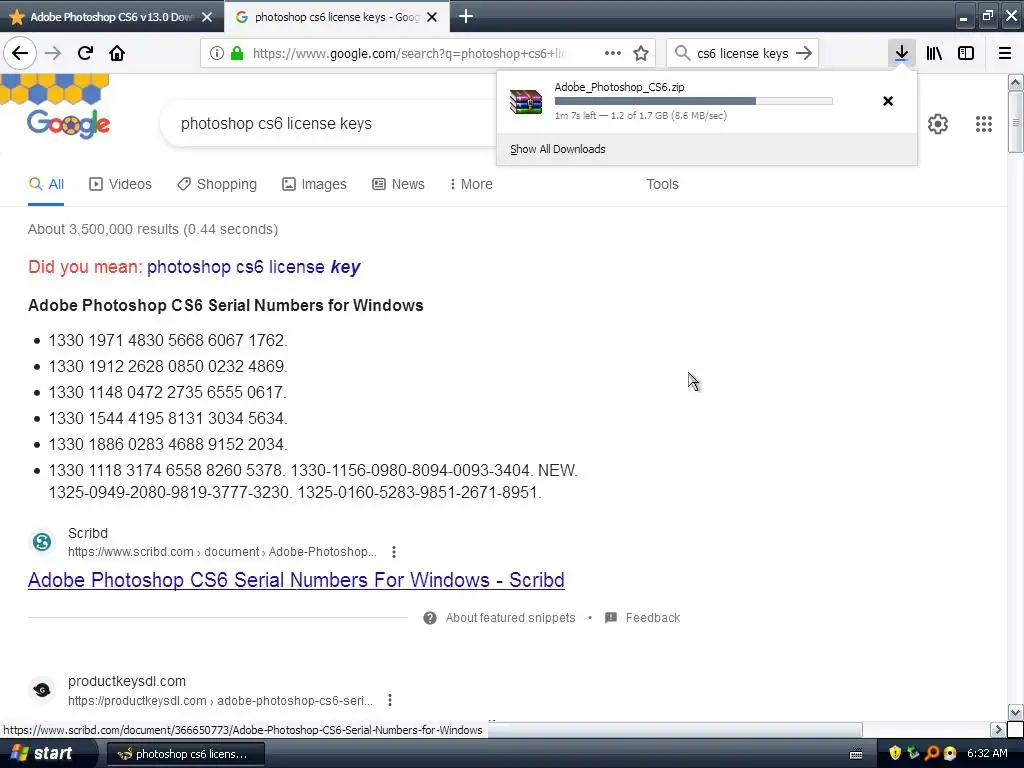Submit search with the arrow in search bar

click(x=804, y=53)
